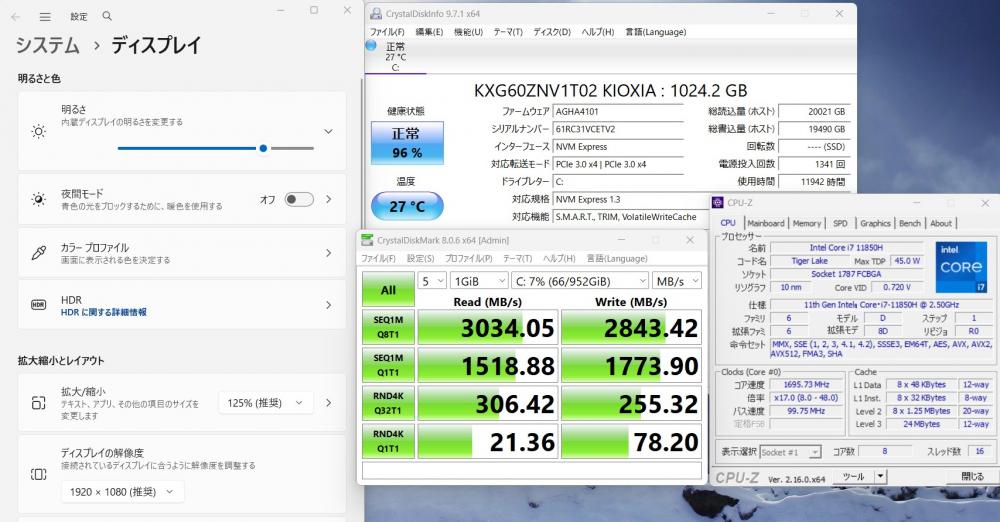
Task: Open the C: drive selection dropdown in CrystalDiskMark
Action: pyautogui.click(x=580, y=281)
